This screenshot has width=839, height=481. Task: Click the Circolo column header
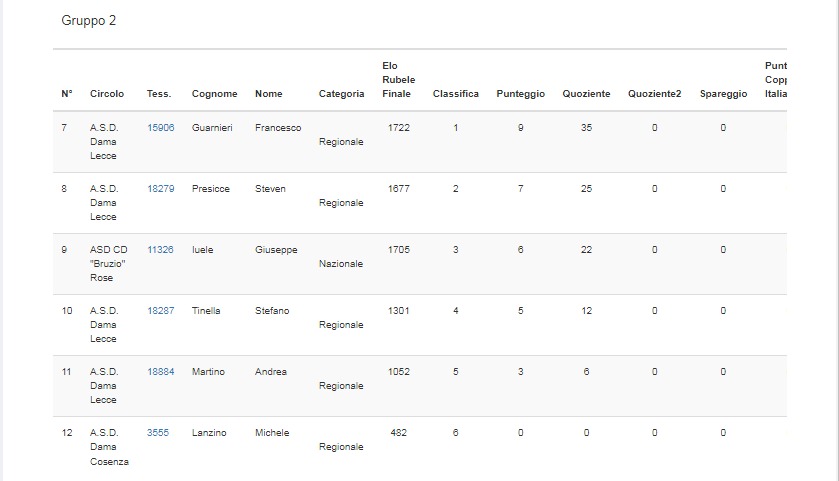(x=107, y=94)
